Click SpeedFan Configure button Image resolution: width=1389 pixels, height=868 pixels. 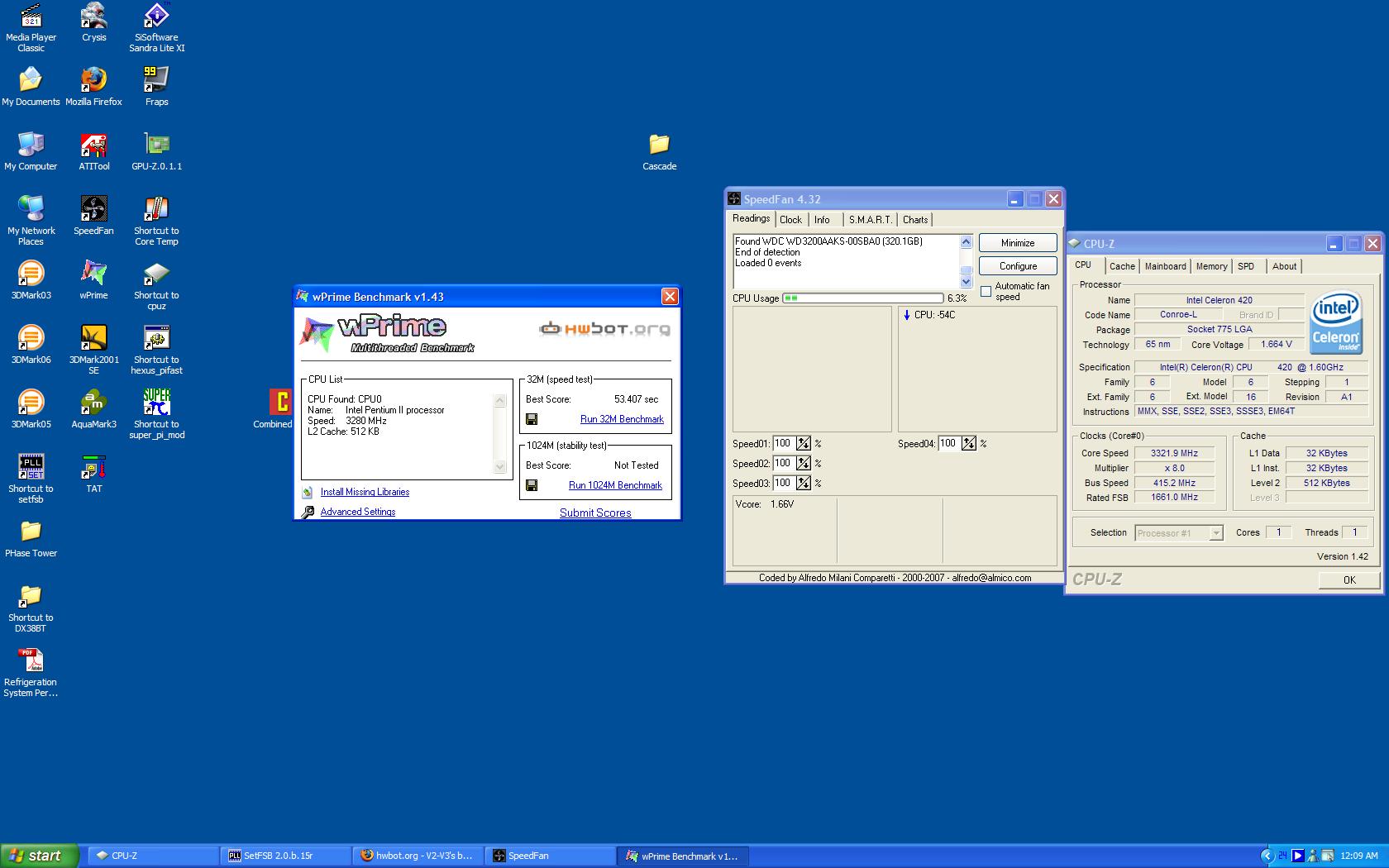click(1018, 266)
